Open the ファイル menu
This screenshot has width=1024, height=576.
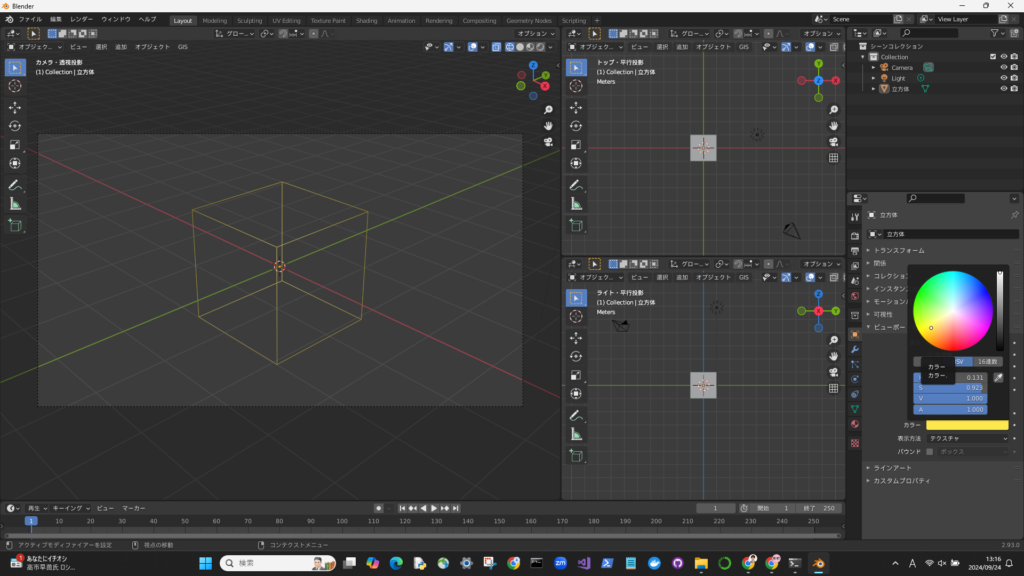[x=30, y=20]
